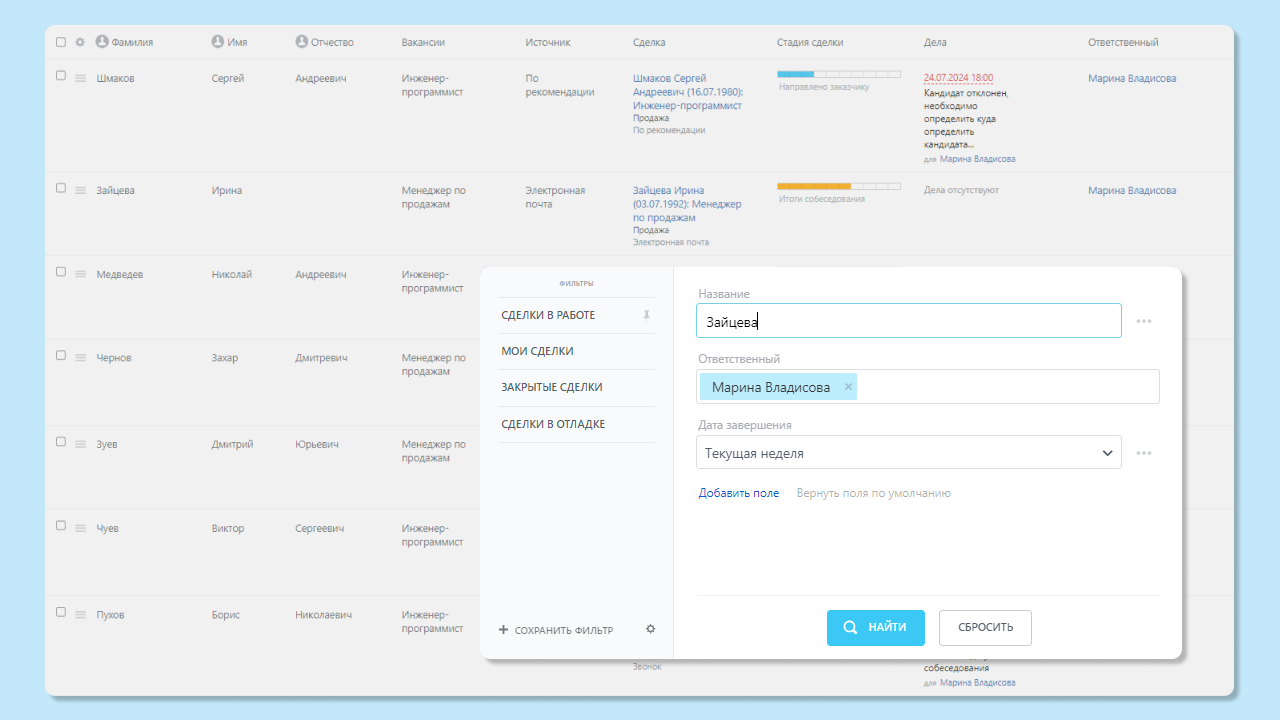This screenshot has height=720, width=1280.
Task: Click the Найти search button
Action: [876, 628]
